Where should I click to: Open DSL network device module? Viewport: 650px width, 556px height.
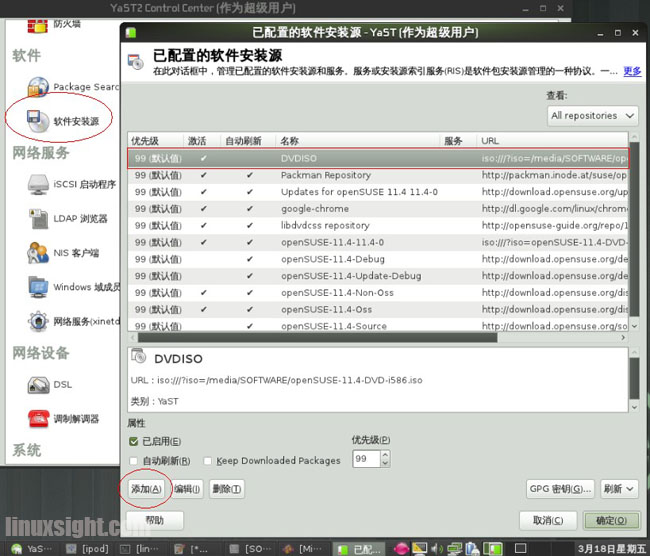50,384
